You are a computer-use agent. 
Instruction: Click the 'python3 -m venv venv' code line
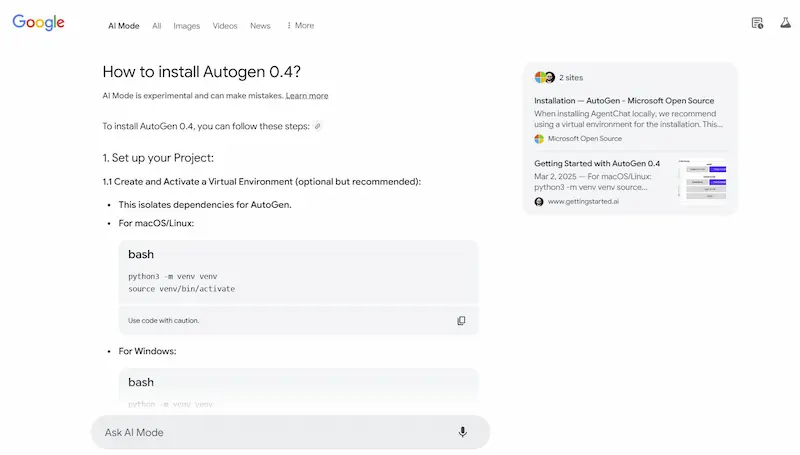173,276
